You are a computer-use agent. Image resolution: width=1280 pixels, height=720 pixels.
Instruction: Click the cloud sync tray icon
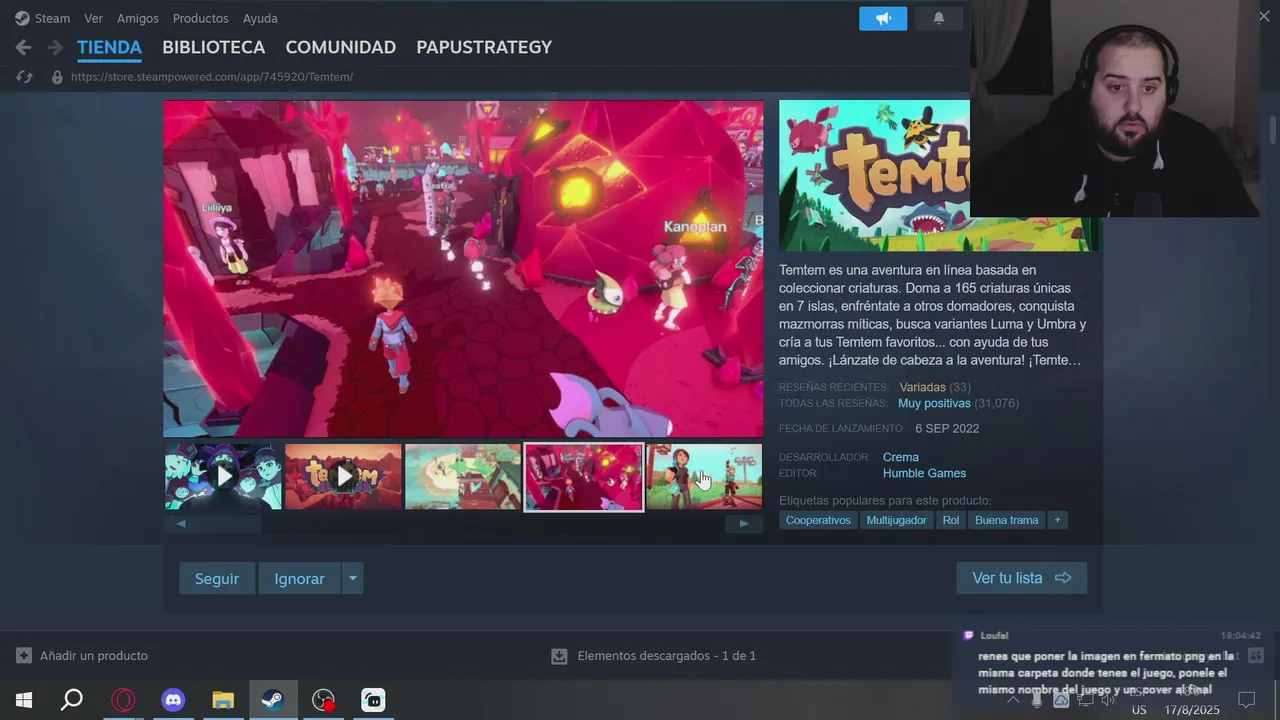(1061, 700)
